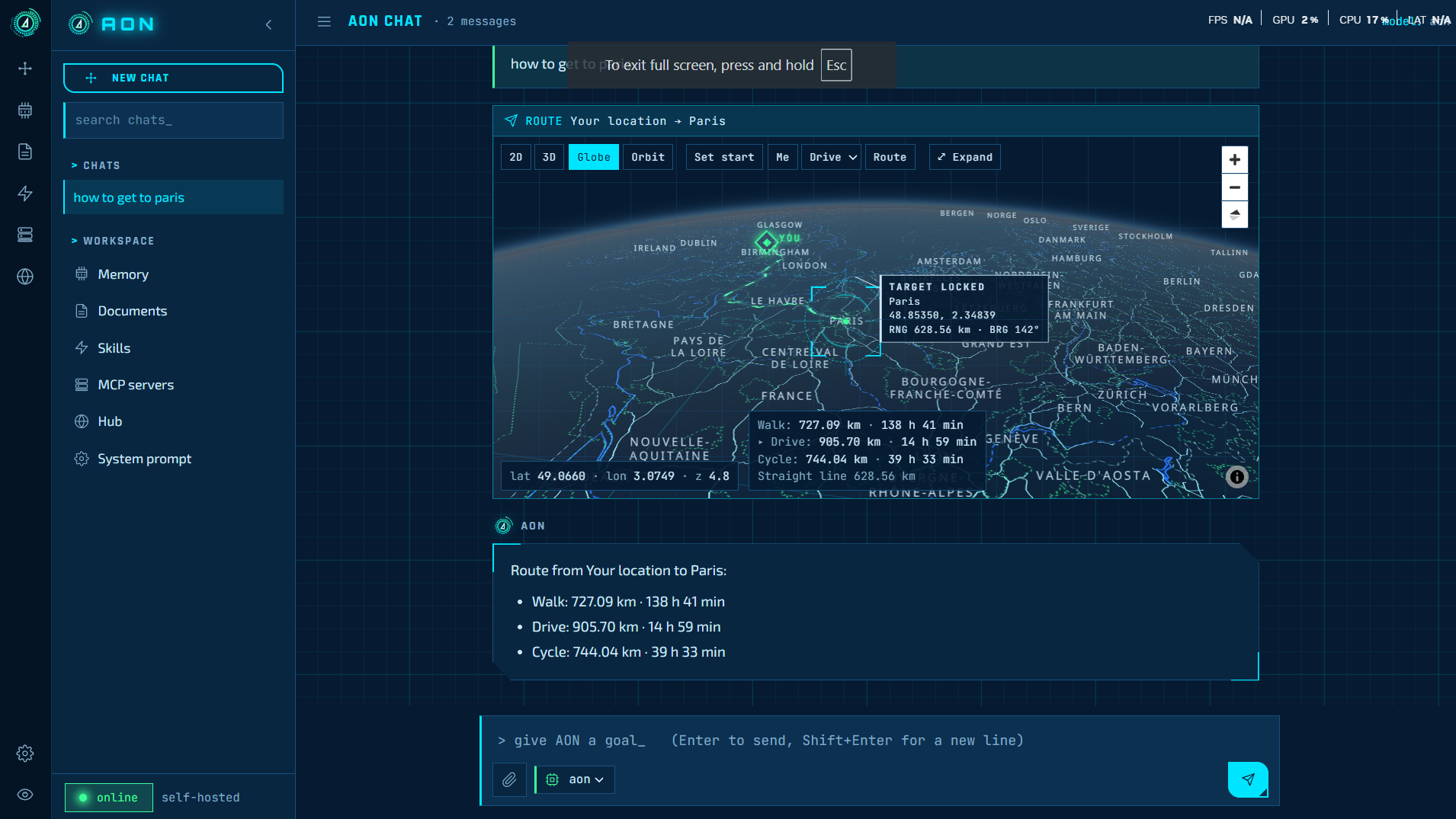The image size is (1456, 819).
Task: Reset the map bearing with the compass button
Action: pyautogui.click(x=1235, y=215)
